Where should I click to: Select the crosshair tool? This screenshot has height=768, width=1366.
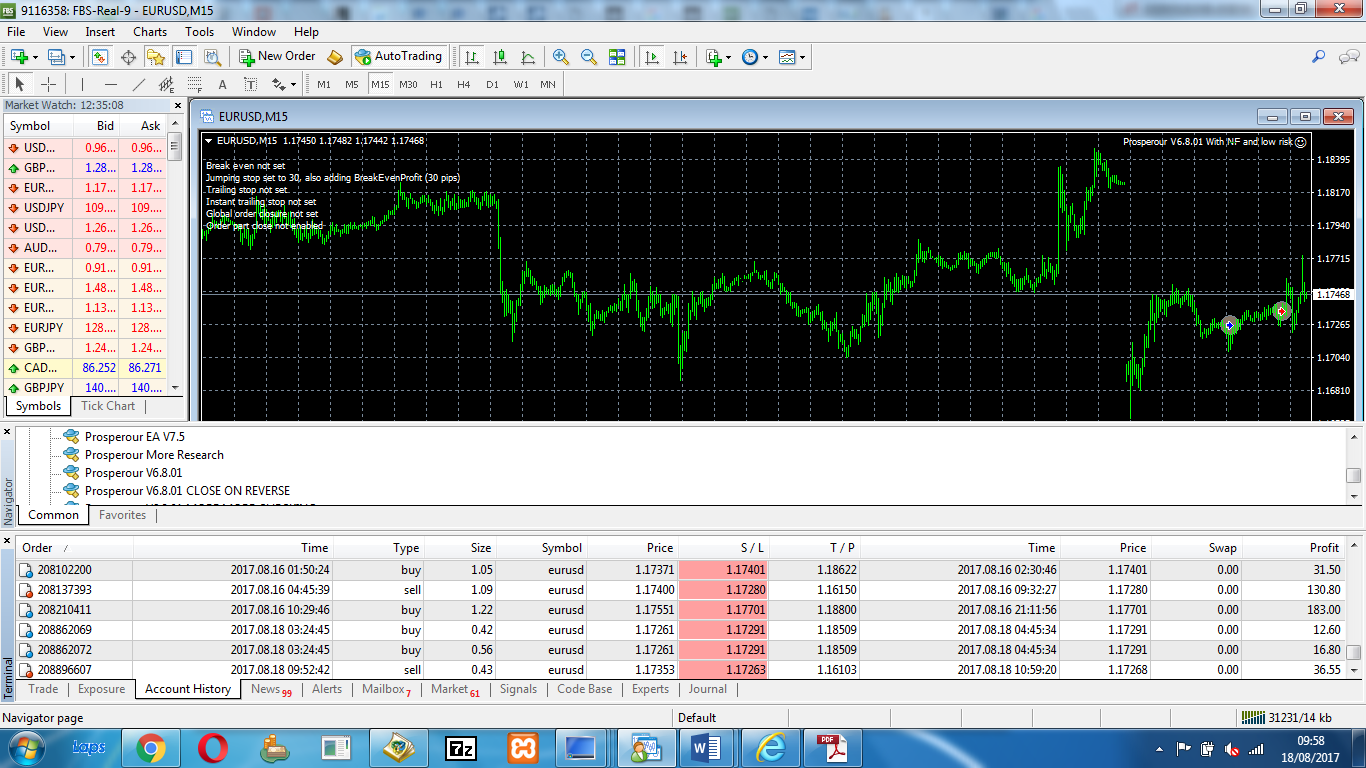[x=48, y=84]
